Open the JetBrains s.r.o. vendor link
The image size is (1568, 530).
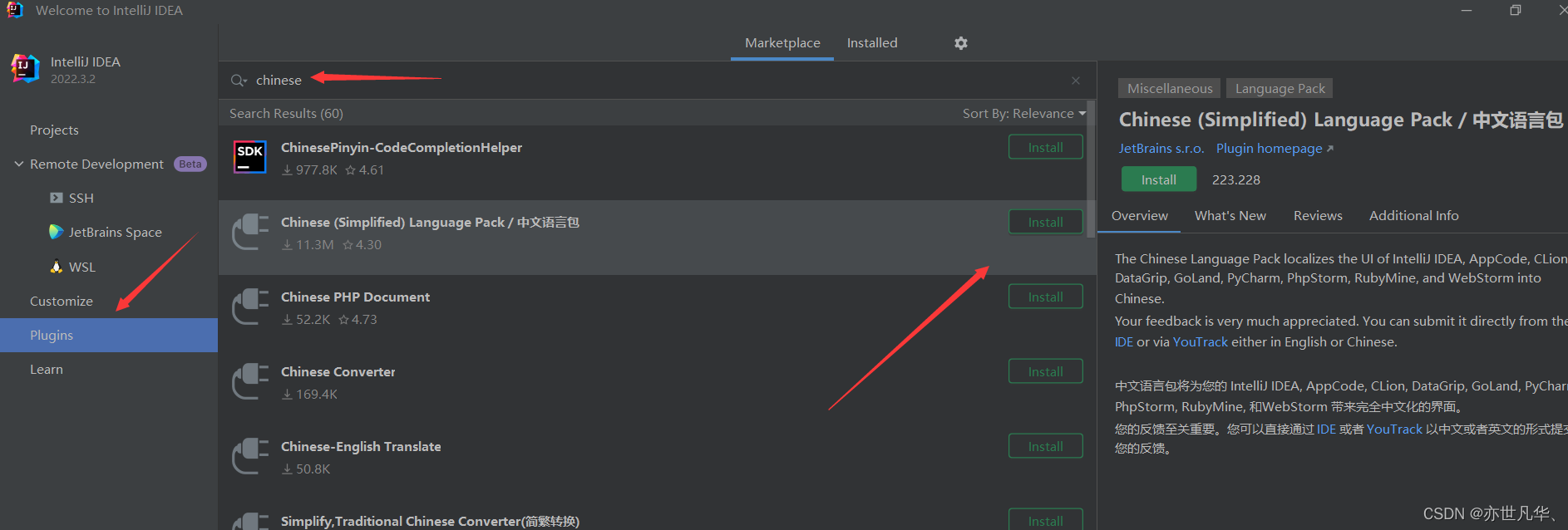[1161, 149]
